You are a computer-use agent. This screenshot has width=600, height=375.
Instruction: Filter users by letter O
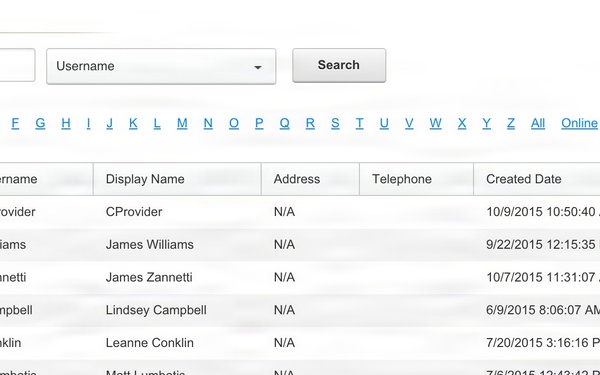coord(234,123)
